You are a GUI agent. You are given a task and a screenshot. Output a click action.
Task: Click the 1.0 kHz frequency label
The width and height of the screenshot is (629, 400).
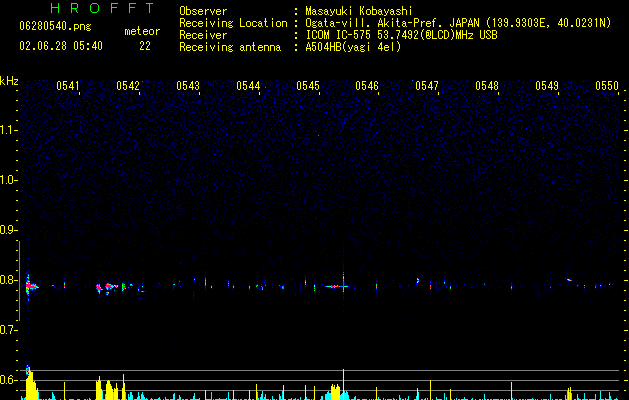pos(8,180)
